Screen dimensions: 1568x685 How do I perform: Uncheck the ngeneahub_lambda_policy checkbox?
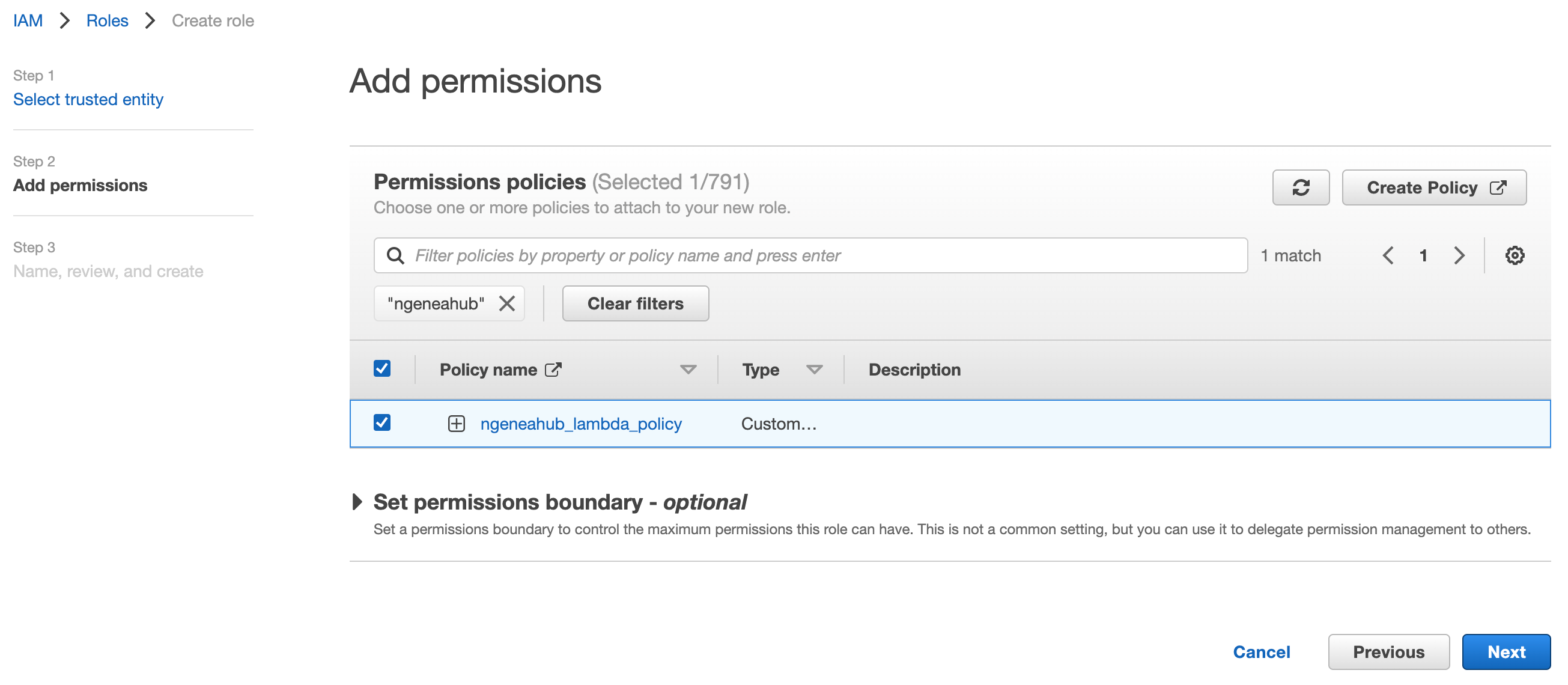pos(382,423)
